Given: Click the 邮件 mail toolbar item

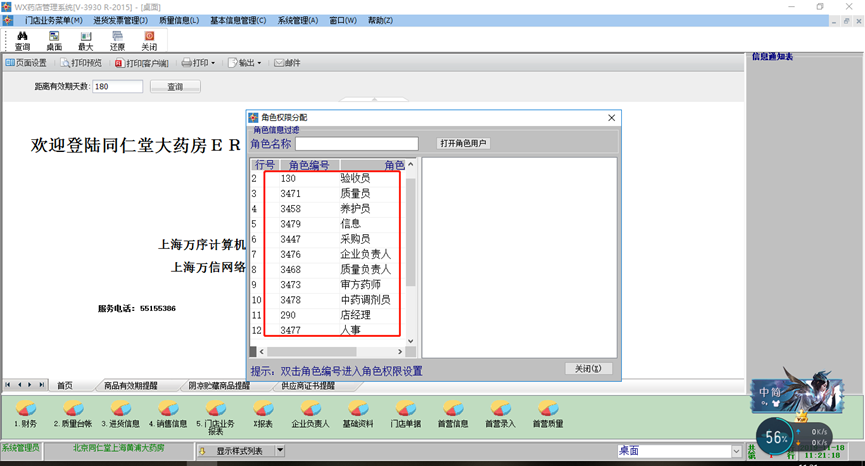Looking at the screenshot, I should tap(287, 63).
